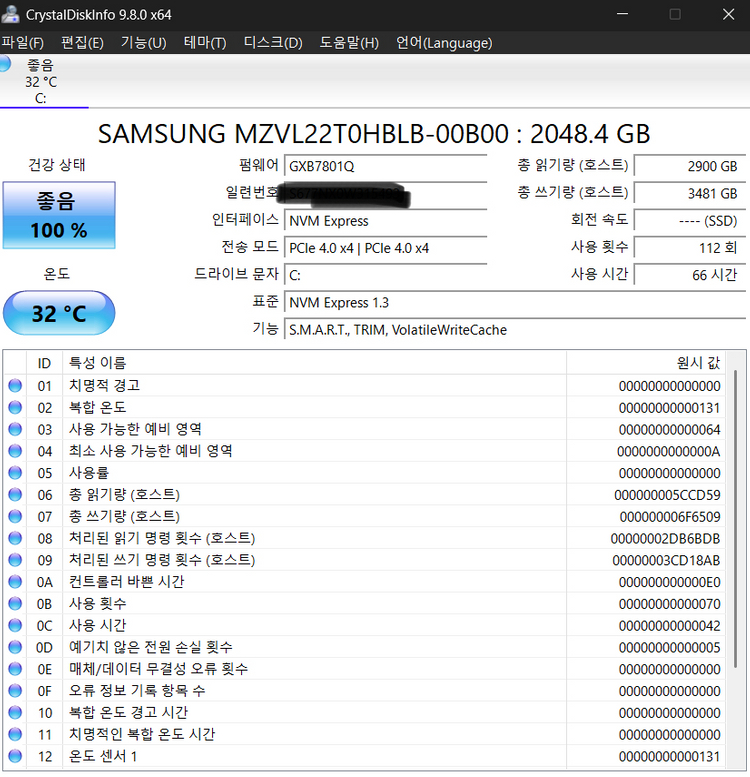Click raw value 000000000000E0
750x777 pixels.
click(670, 582)
